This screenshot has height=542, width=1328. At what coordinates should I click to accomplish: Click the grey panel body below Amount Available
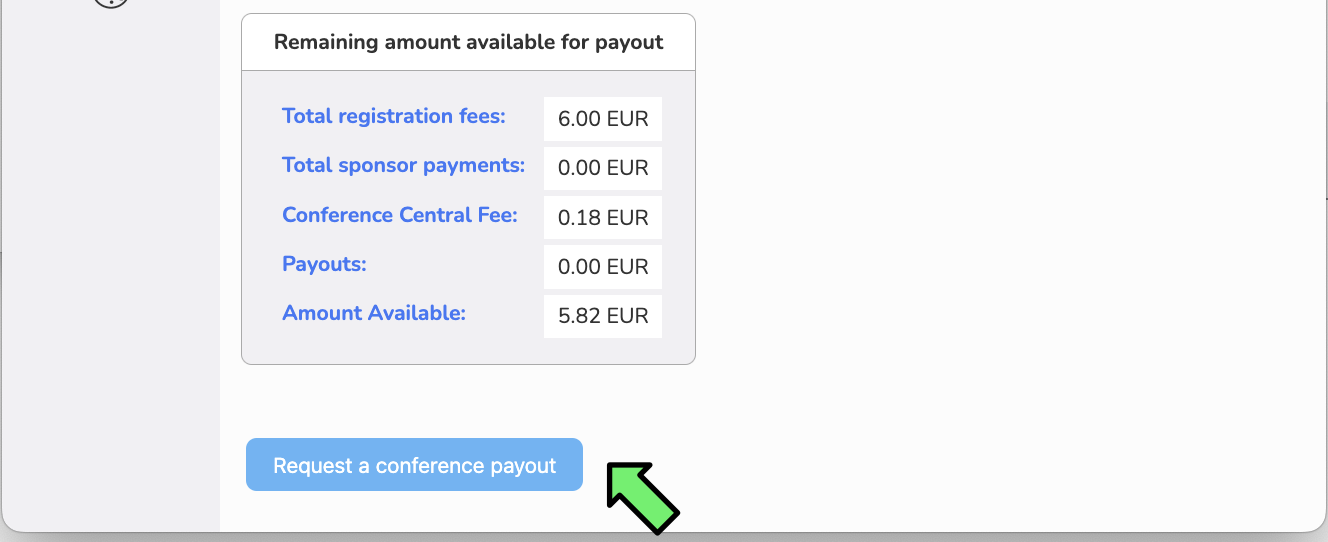(x=468, y=351)
